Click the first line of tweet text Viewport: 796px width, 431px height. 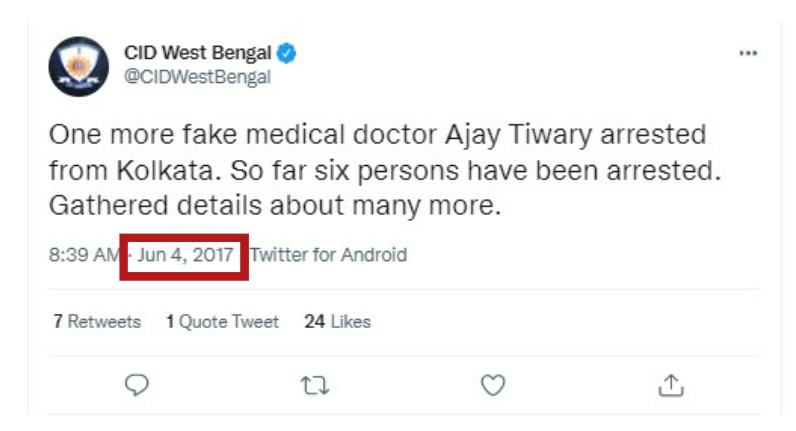click(x=378, y=135)
